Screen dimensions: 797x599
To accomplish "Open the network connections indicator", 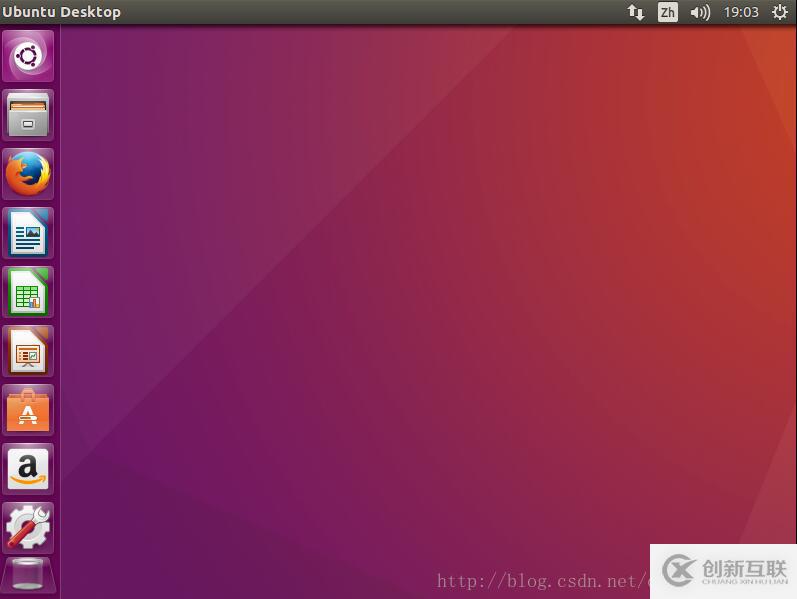I will coord(635,12).
